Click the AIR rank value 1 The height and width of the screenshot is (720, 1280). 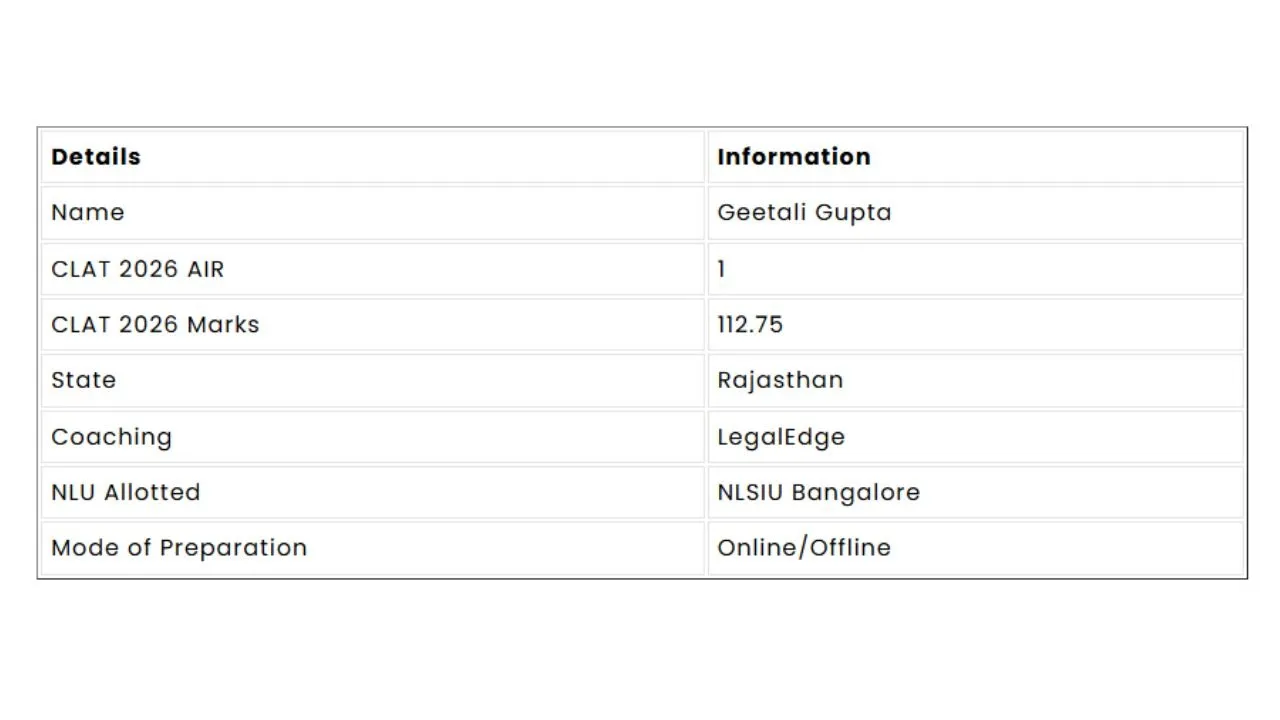click(722, 269)
